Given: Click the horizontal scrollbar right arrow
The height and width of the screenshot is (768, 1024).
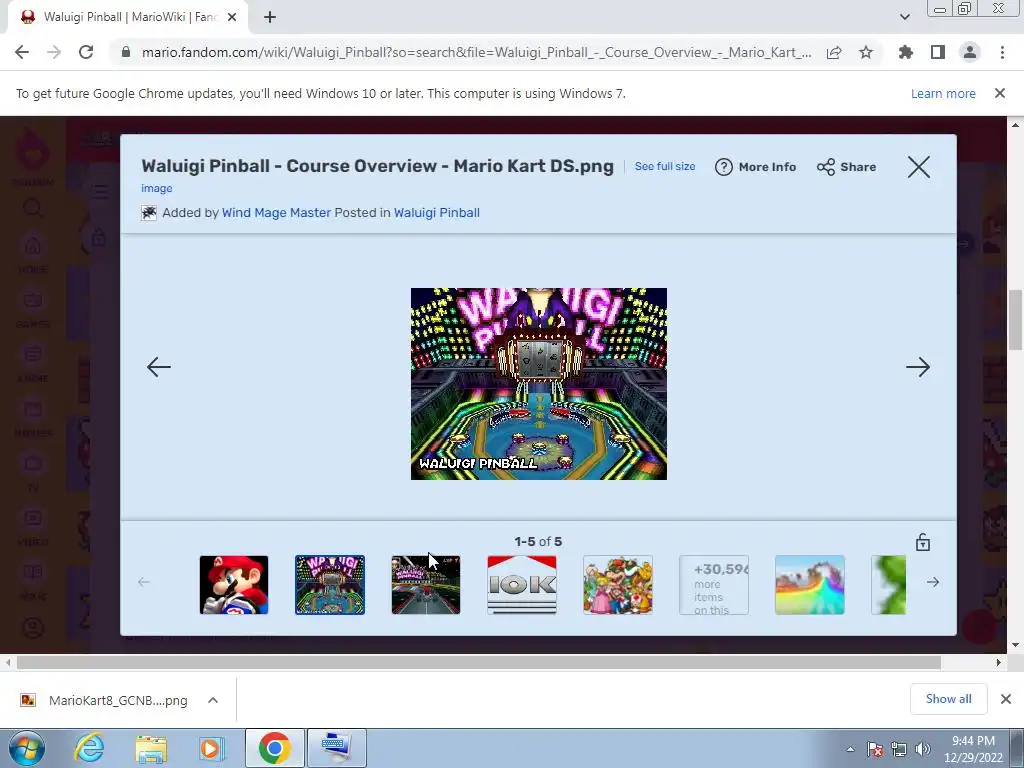Looking at the screenshot, I should pyautogui.click(x=999, y=663).
